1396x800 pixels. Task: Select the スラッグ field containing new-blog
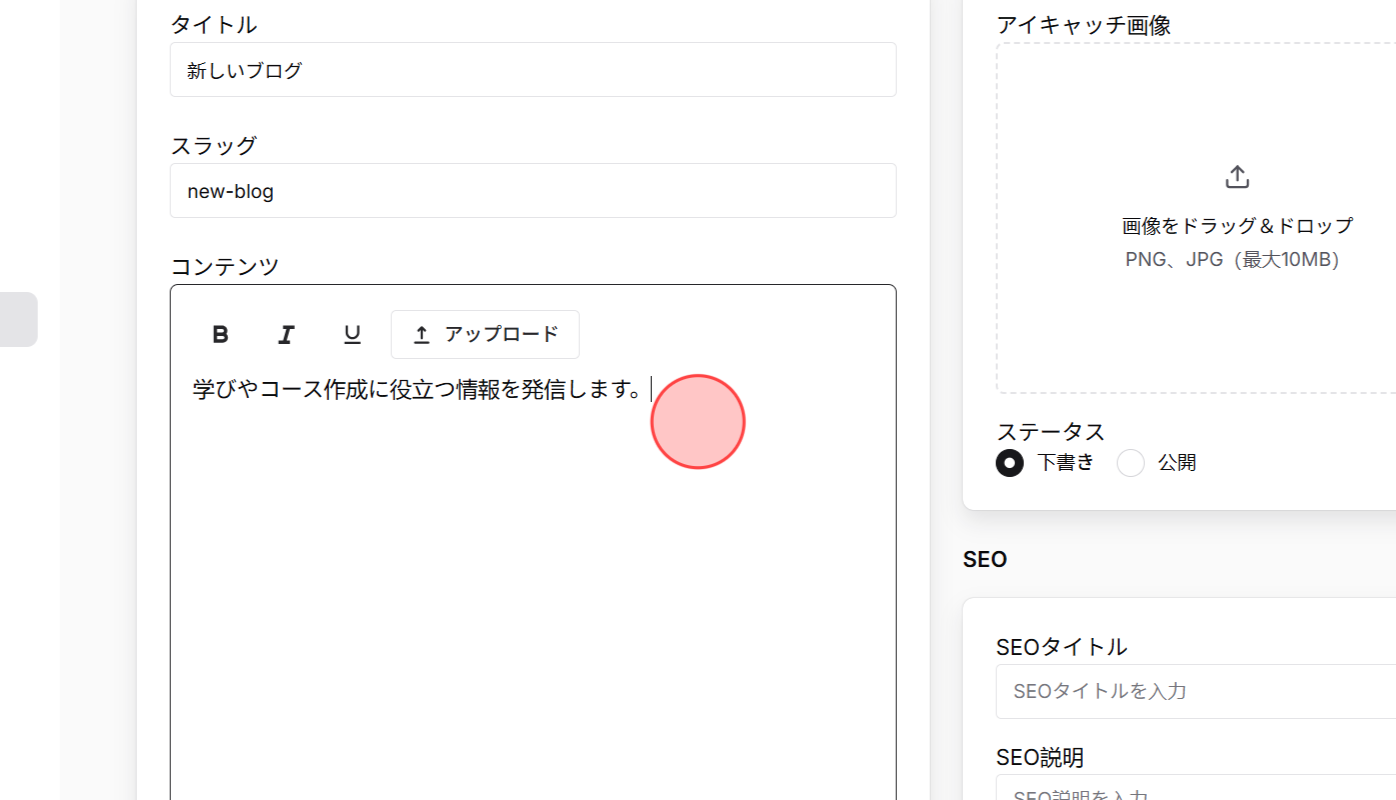(x=533, y=190)
